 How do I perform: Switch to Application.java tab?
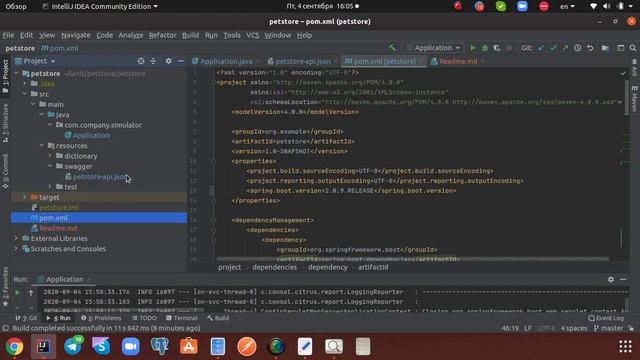click(x=226, y=61)
